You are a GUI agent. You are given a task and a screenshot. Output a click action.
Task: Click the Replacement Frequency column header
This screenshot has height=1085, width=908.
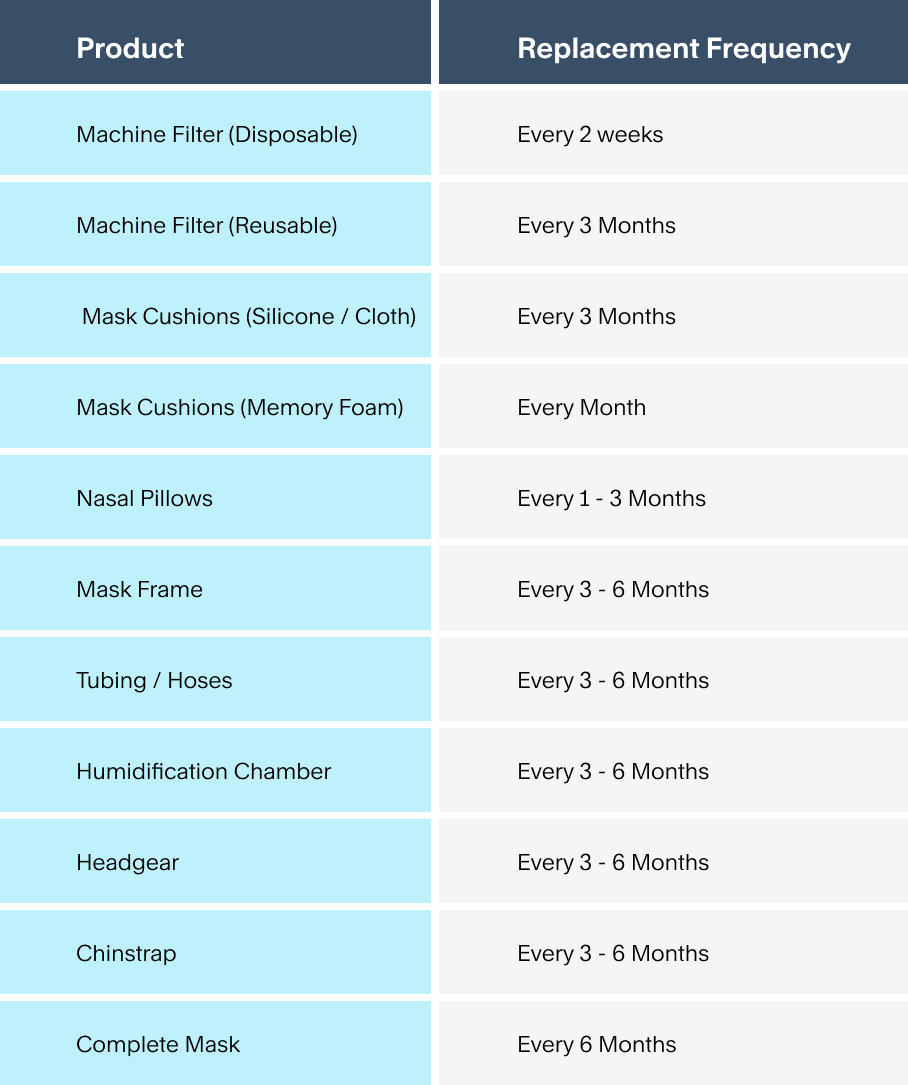point(683,48)
